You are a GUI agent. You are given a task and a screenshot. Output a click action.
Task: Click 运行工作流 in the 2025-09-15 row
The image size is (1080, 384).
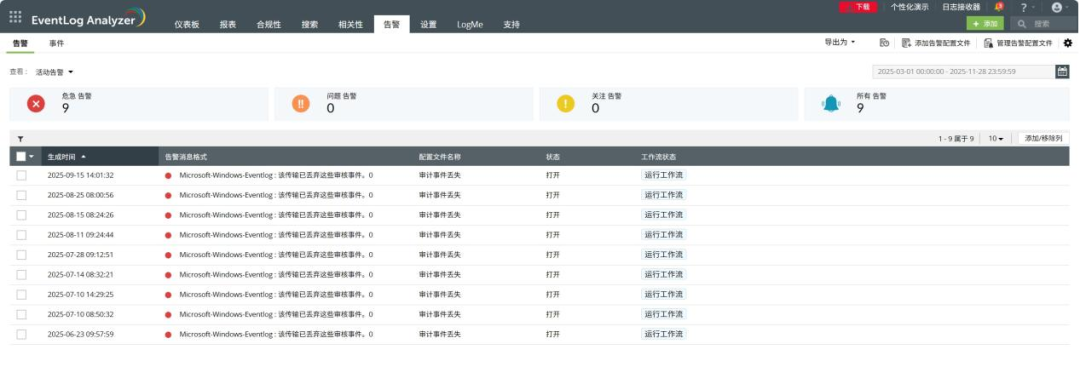pos(663,175)
